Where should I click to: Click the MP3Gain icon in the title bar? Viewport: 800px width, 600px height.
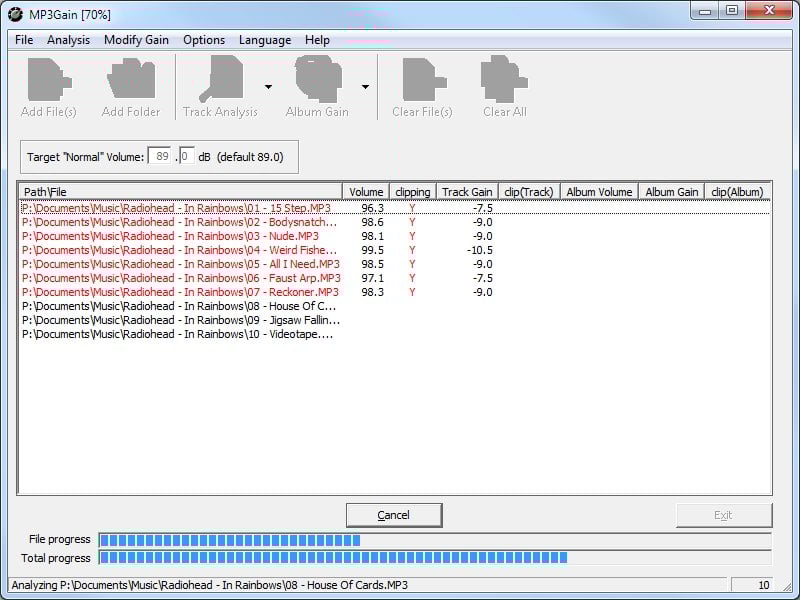coord(14,12)
